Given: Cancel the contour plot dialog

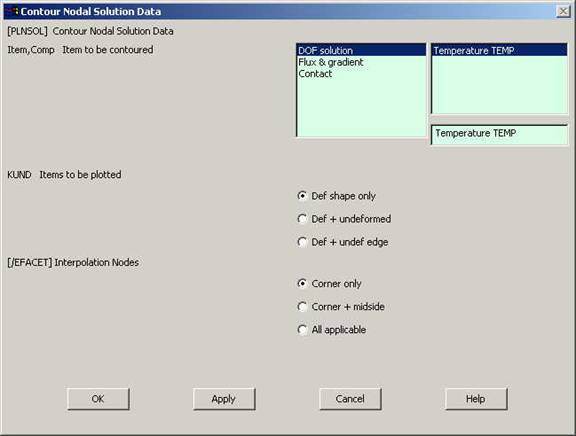Looking at the screenshot, I should click(350, 399).
